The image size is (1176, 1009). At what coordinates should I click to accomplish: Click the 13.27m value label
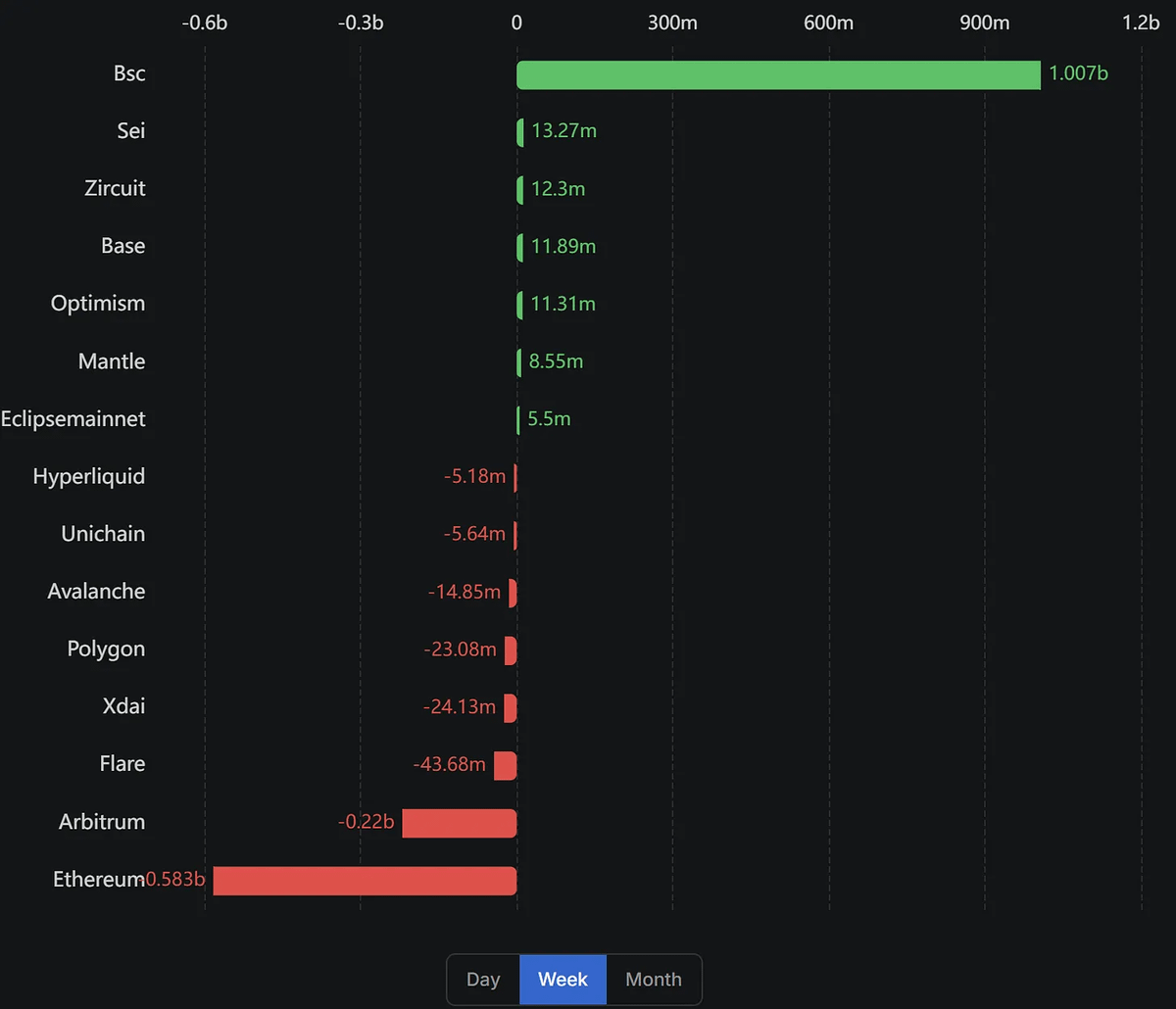563,130
